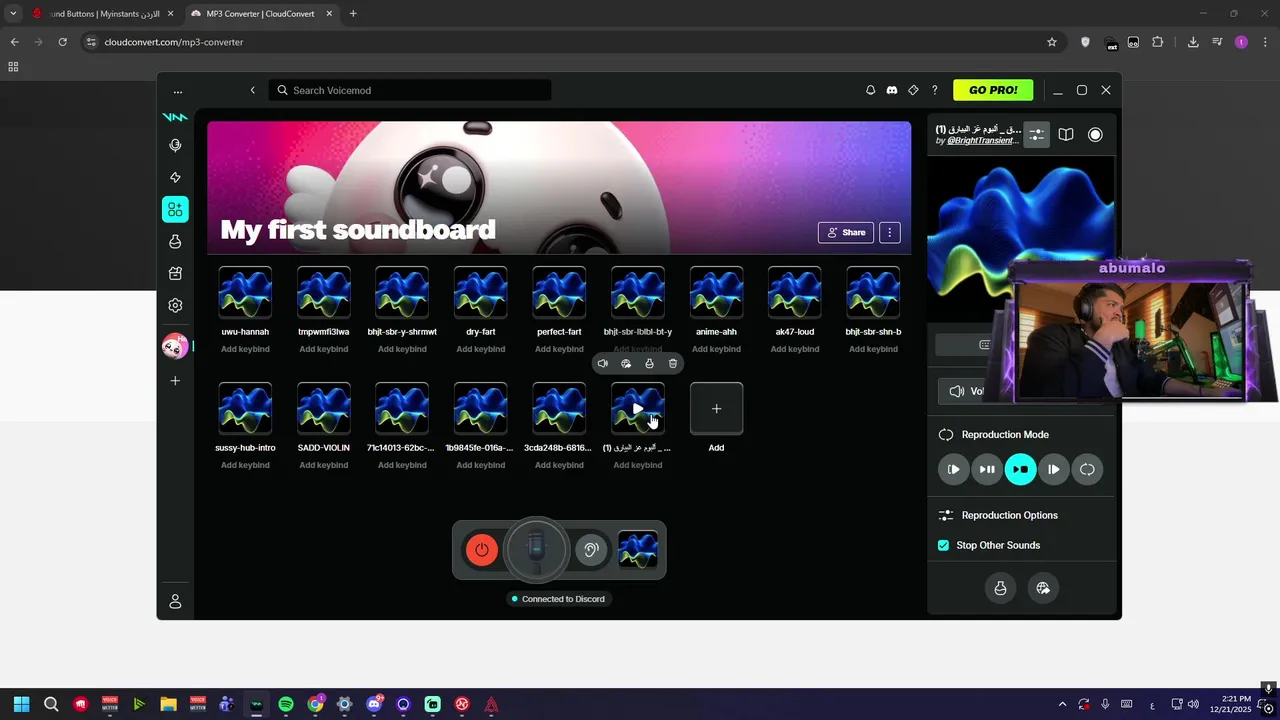Click the share globe icon in hover toolbar

point(626,364)
